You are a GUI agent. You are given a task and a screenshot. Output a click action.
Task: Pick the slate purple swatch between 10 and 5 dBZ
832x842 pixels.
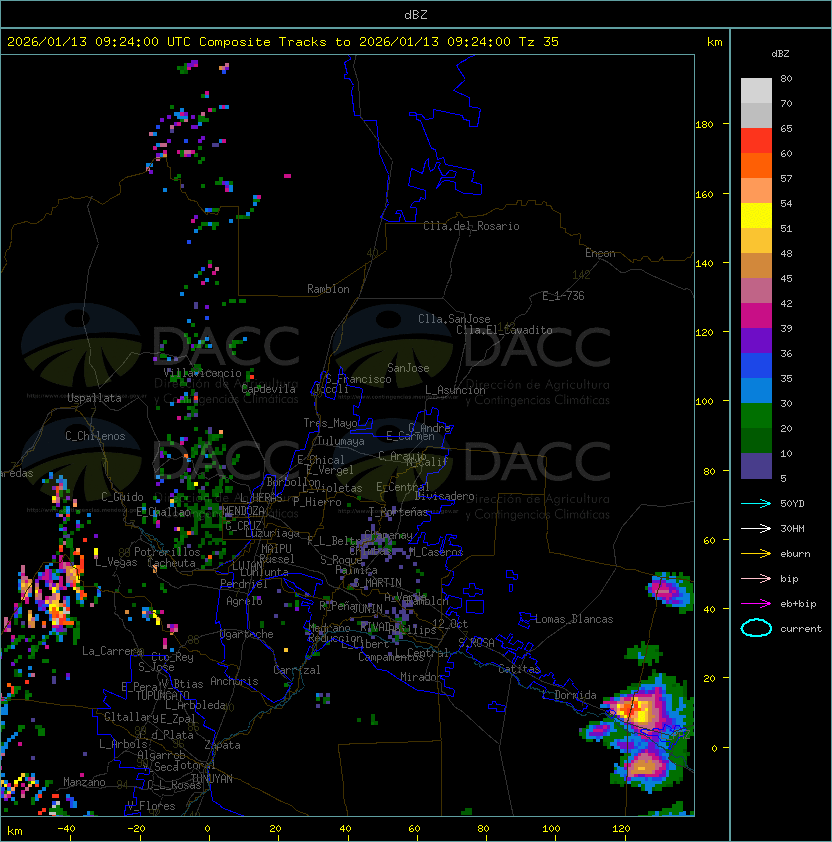coord(756,466)
